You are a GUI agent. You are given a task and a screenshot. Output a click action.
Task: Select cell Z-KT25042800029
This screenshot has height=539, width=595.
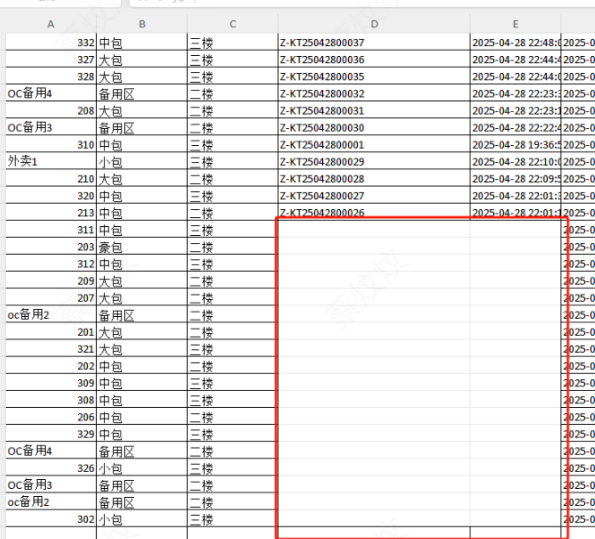[374, 162]
